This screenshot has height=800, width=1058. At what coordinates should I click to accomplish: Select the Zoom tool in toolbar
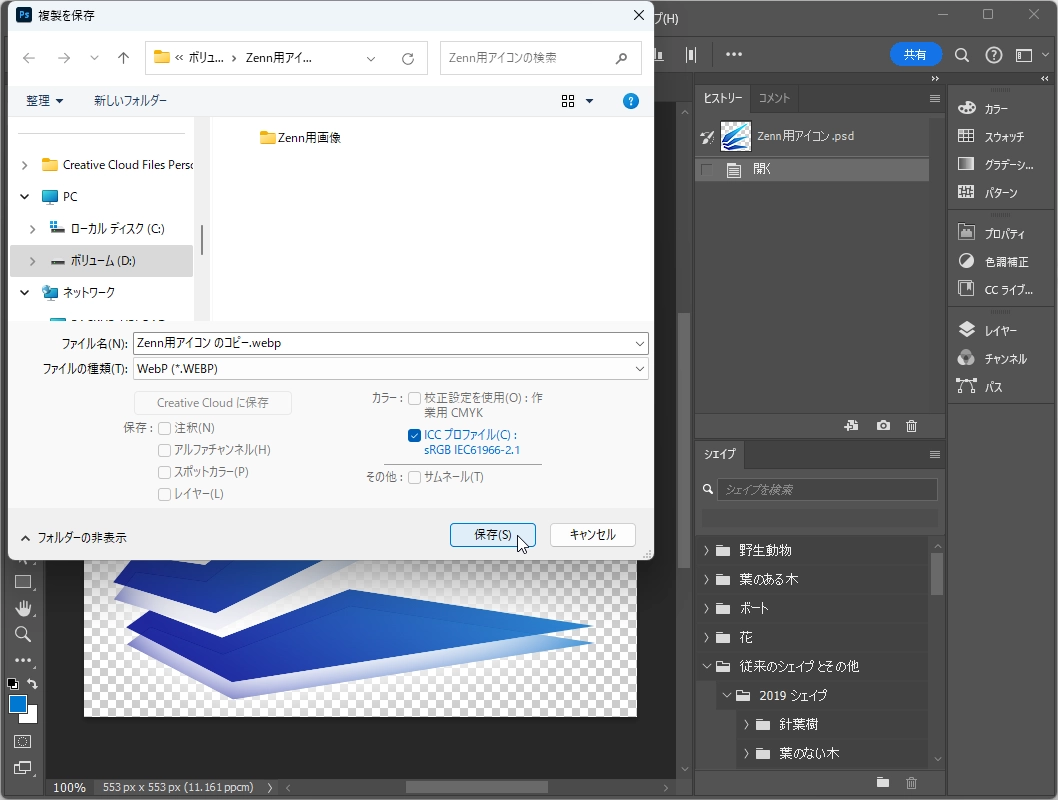pos(23,635)
